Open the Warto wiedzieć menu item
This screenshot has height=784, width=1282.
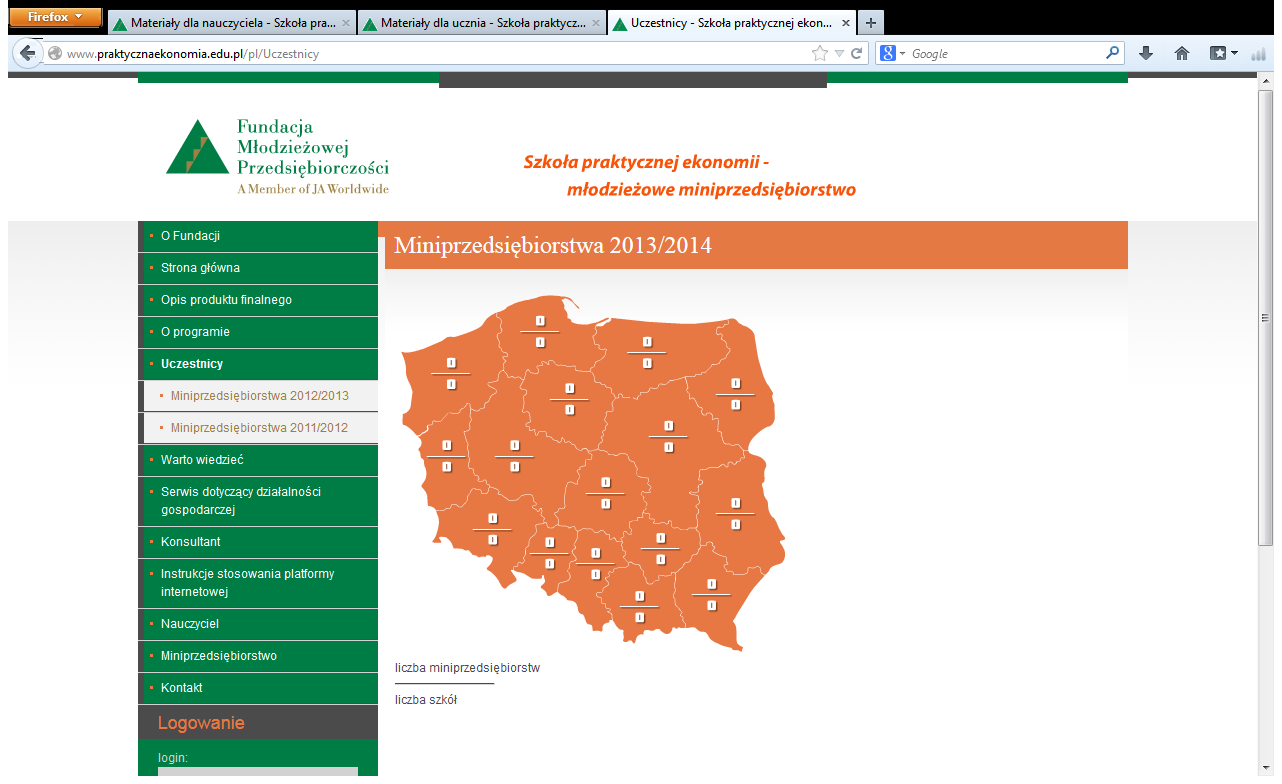(x=258, y=460)
